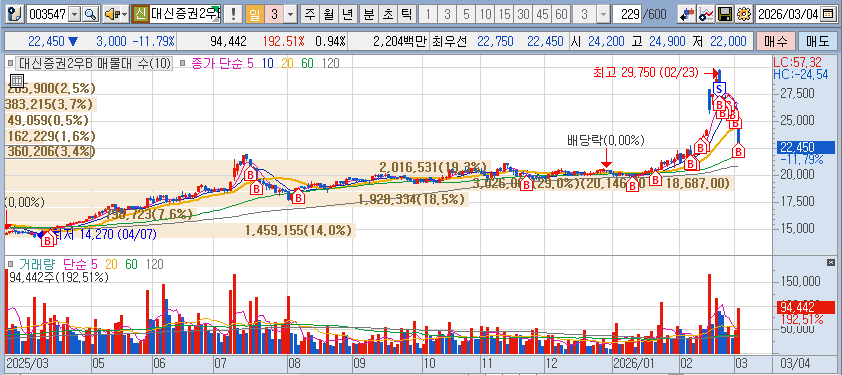Open the stock search magnifier
842x375 pixels.
(91, 14)
